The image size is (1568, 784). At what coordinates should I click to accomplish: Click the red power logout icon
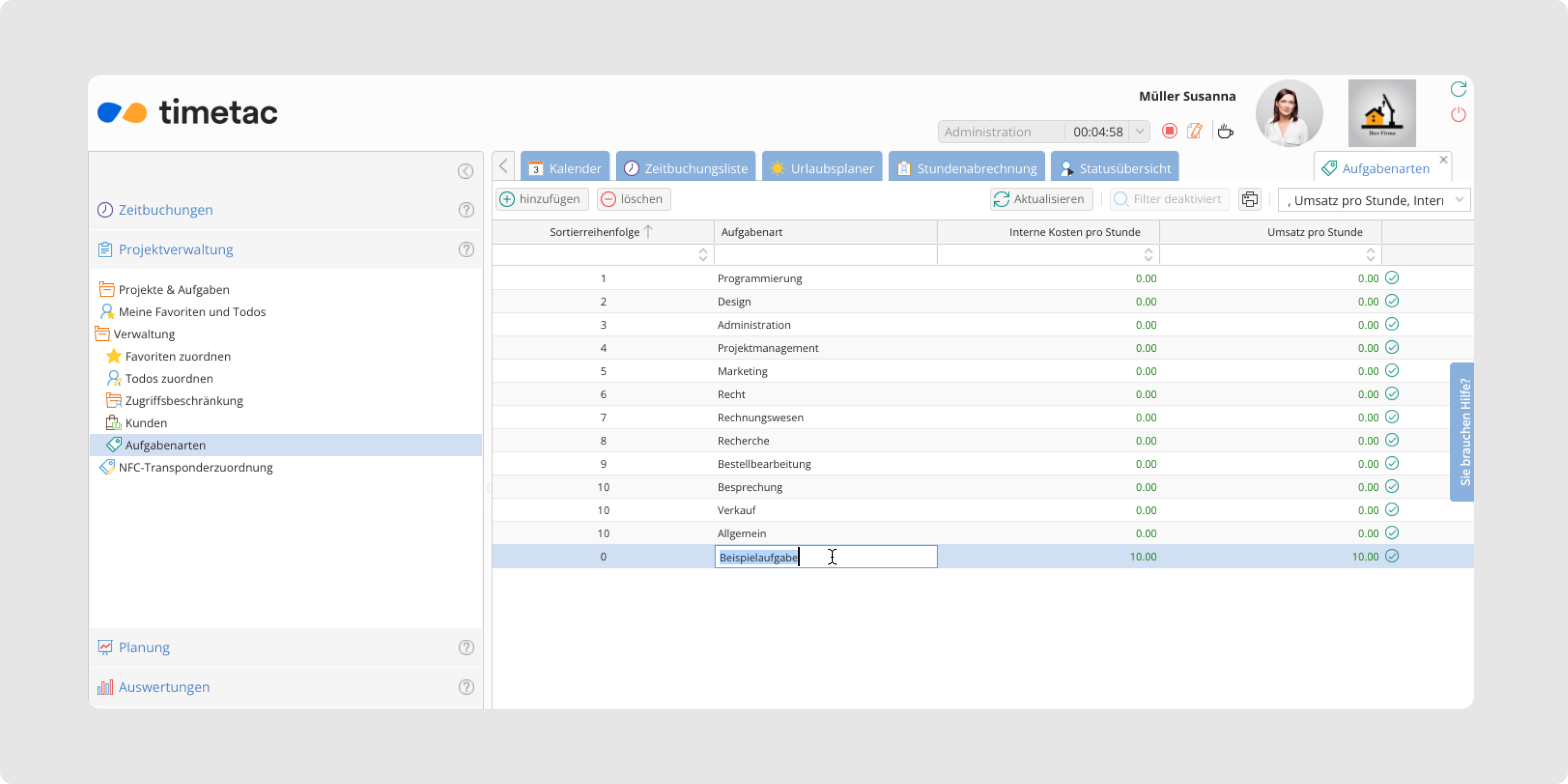1458,114
